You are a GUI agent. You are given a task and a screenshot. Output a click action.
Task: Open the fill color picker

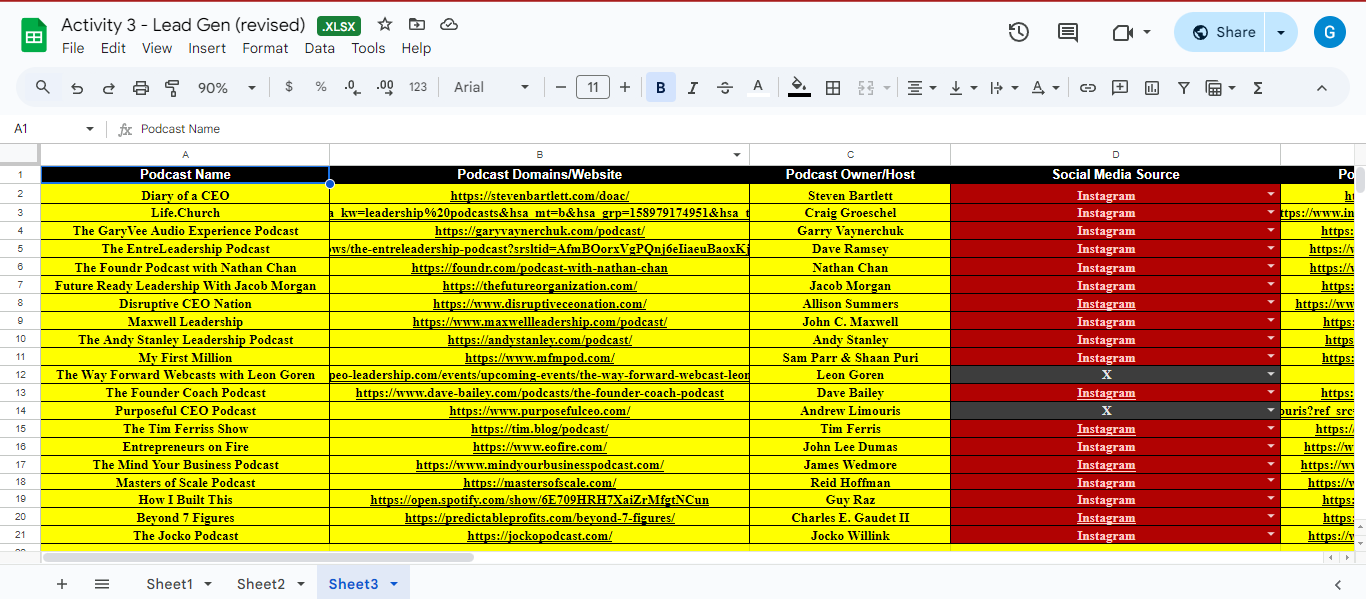click(x=799, y=88)
